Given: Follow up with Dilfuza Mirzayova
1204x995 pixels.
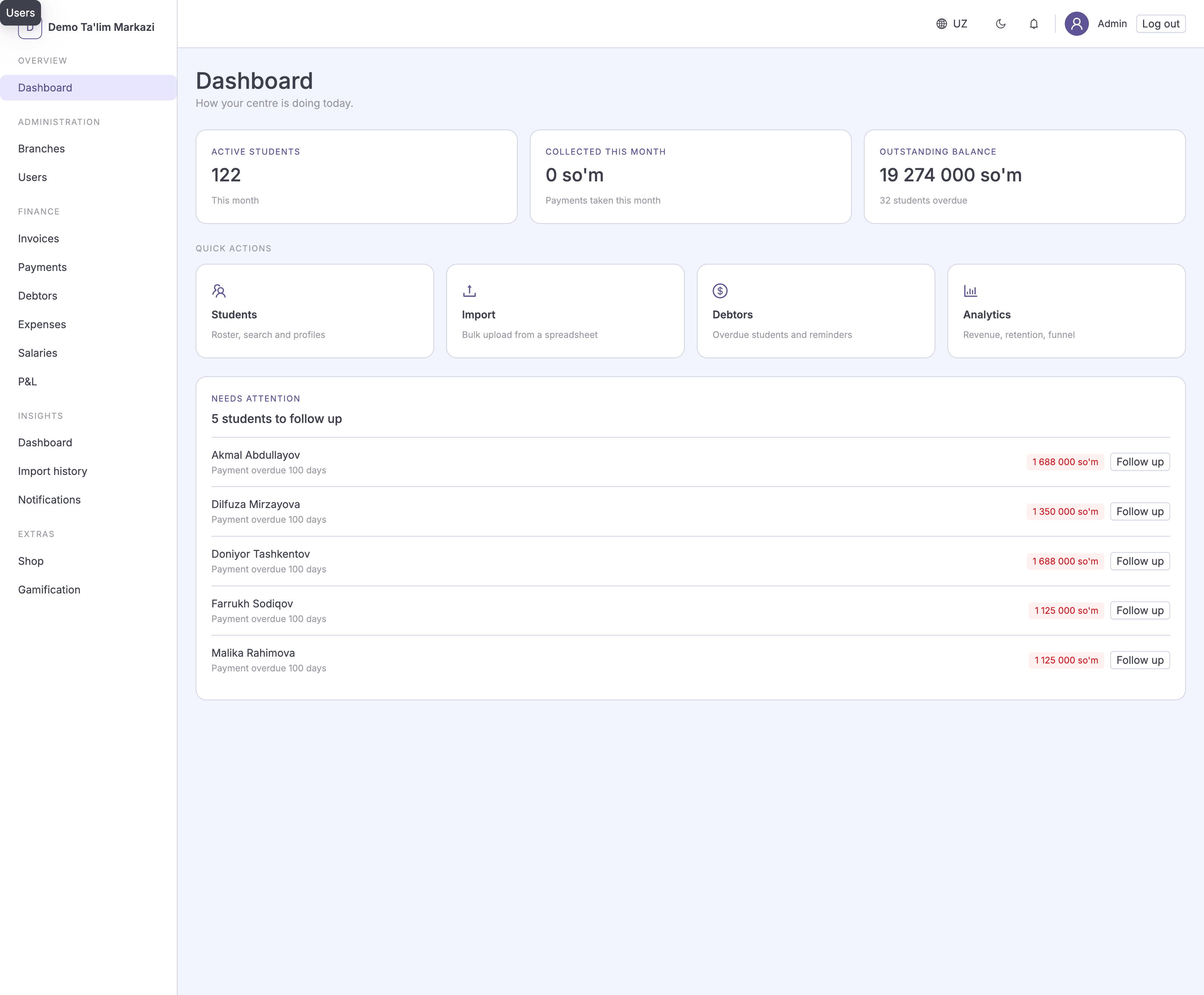Looking at the screenshot, I should [1140, 511].
